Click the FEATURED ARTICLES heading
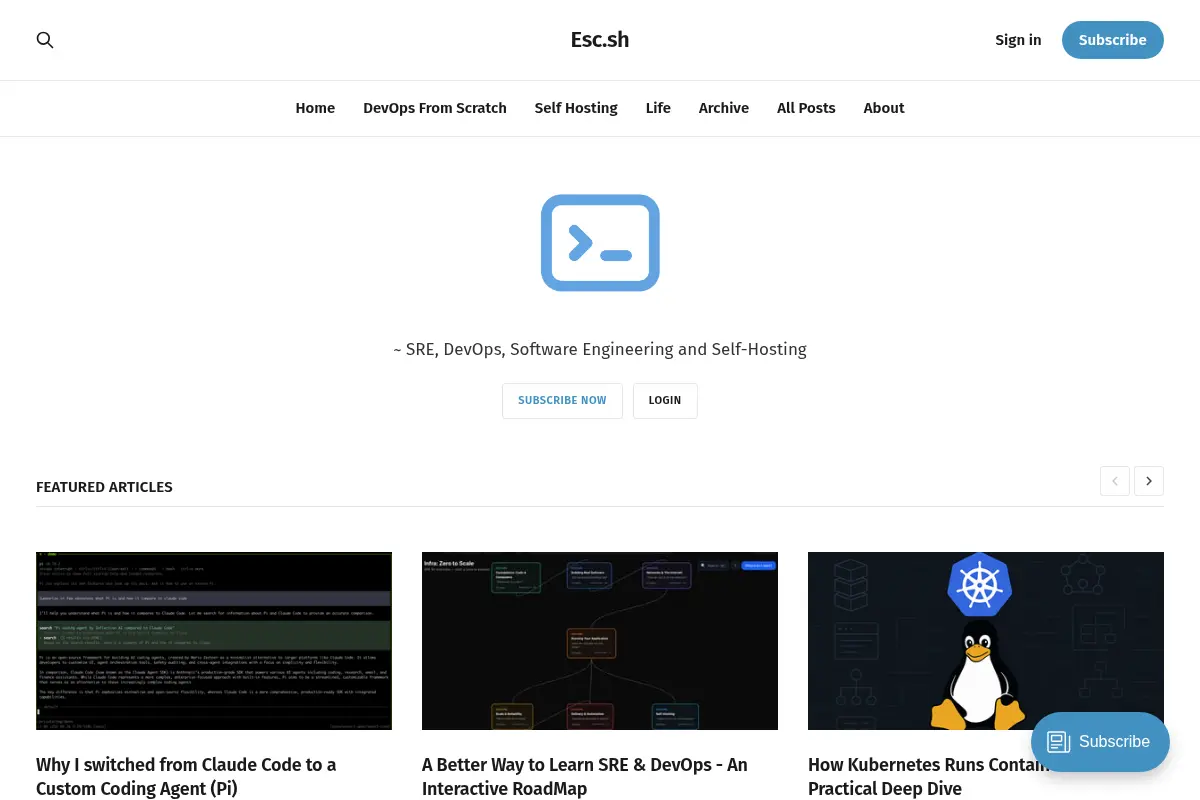Viewport: 1200px width, 800px height. [x=104, y=487]
